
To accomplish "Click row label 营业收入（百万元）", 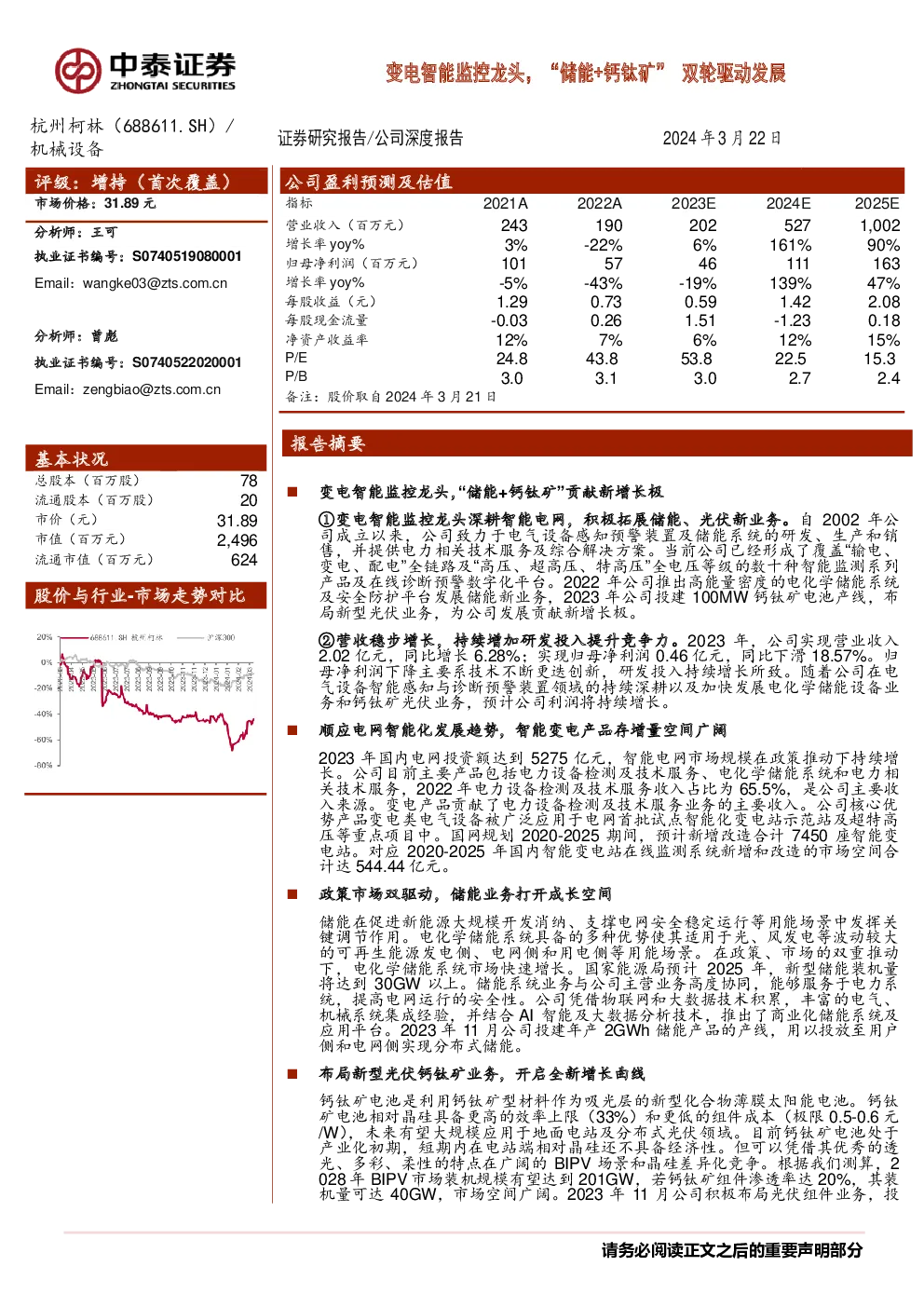I will pos(345,225).
